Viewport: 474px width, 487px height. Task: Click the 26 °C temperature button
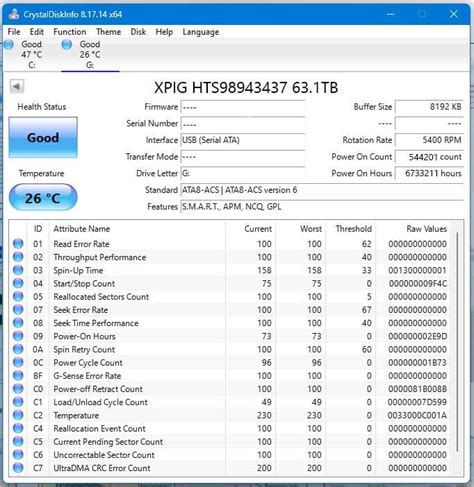(x=43, y=198)
